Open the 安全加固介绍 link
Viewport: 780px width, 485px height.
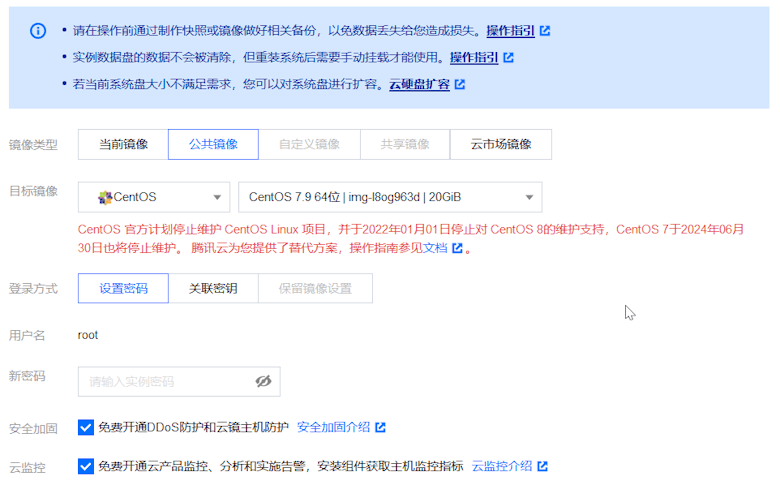333,427
